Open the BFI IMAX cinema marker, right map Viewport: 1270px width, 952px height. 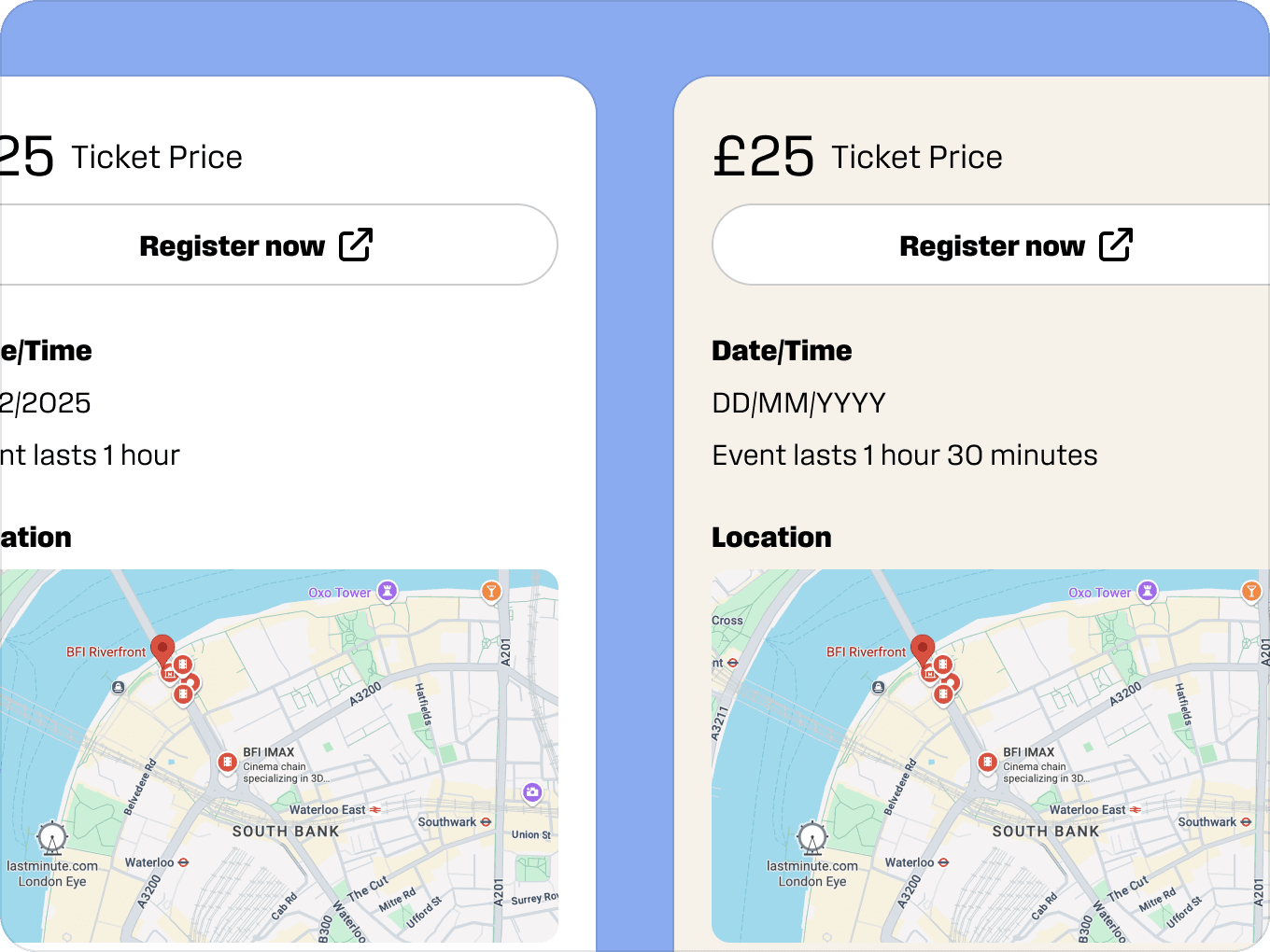pyautogui.click(x=987, y=763)
